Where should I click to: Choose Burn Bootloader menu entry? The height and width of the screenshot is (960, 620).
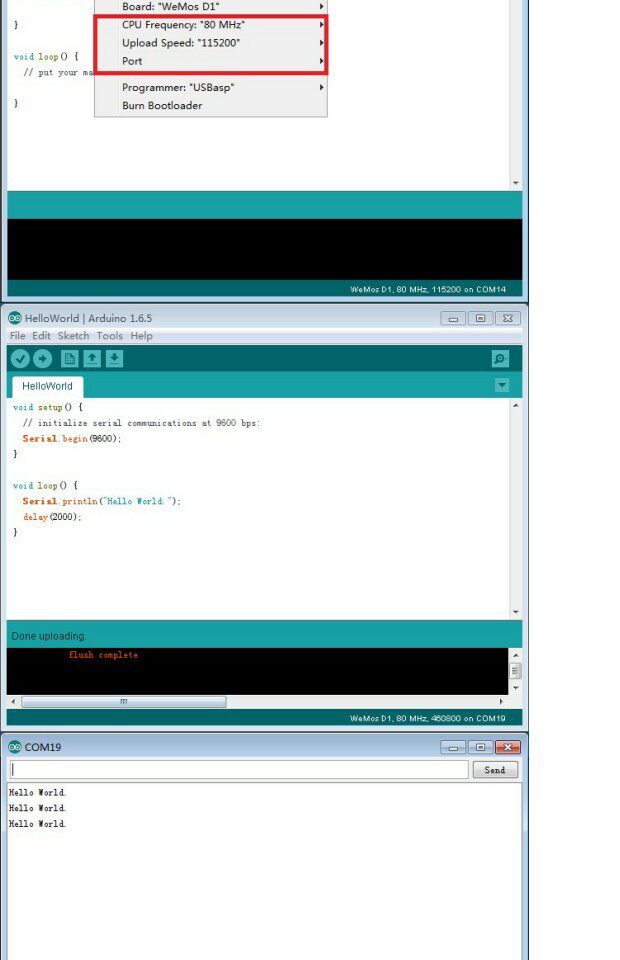point(211,105)
